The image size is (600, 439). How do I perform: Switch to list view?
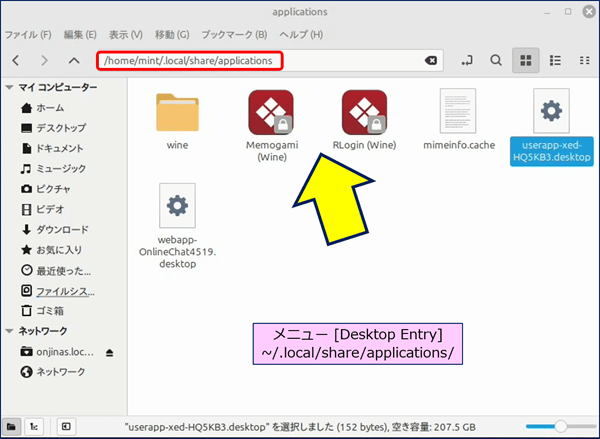point(555,60)
